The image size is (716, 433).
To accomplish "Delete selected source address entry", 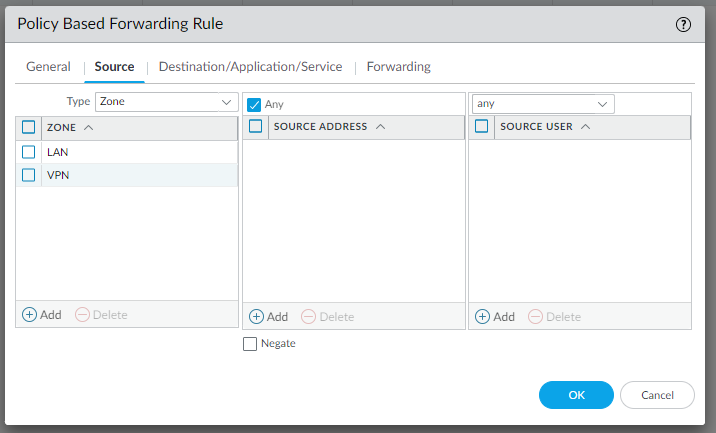I will coord(309,316).
